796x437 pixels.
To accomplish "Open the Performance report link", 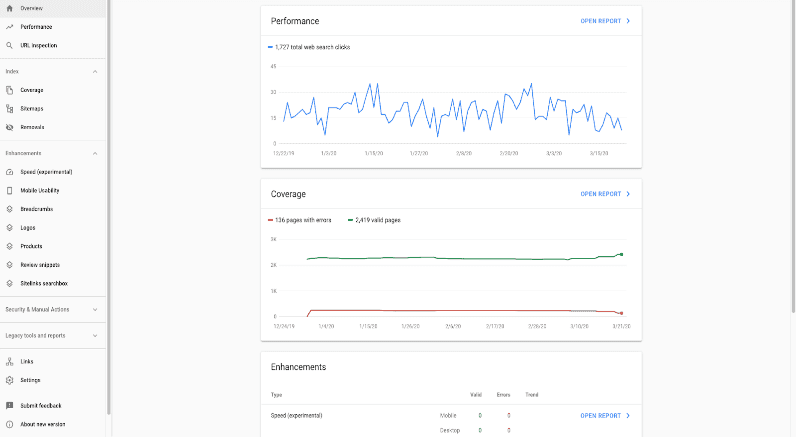I will pos(605,20).
